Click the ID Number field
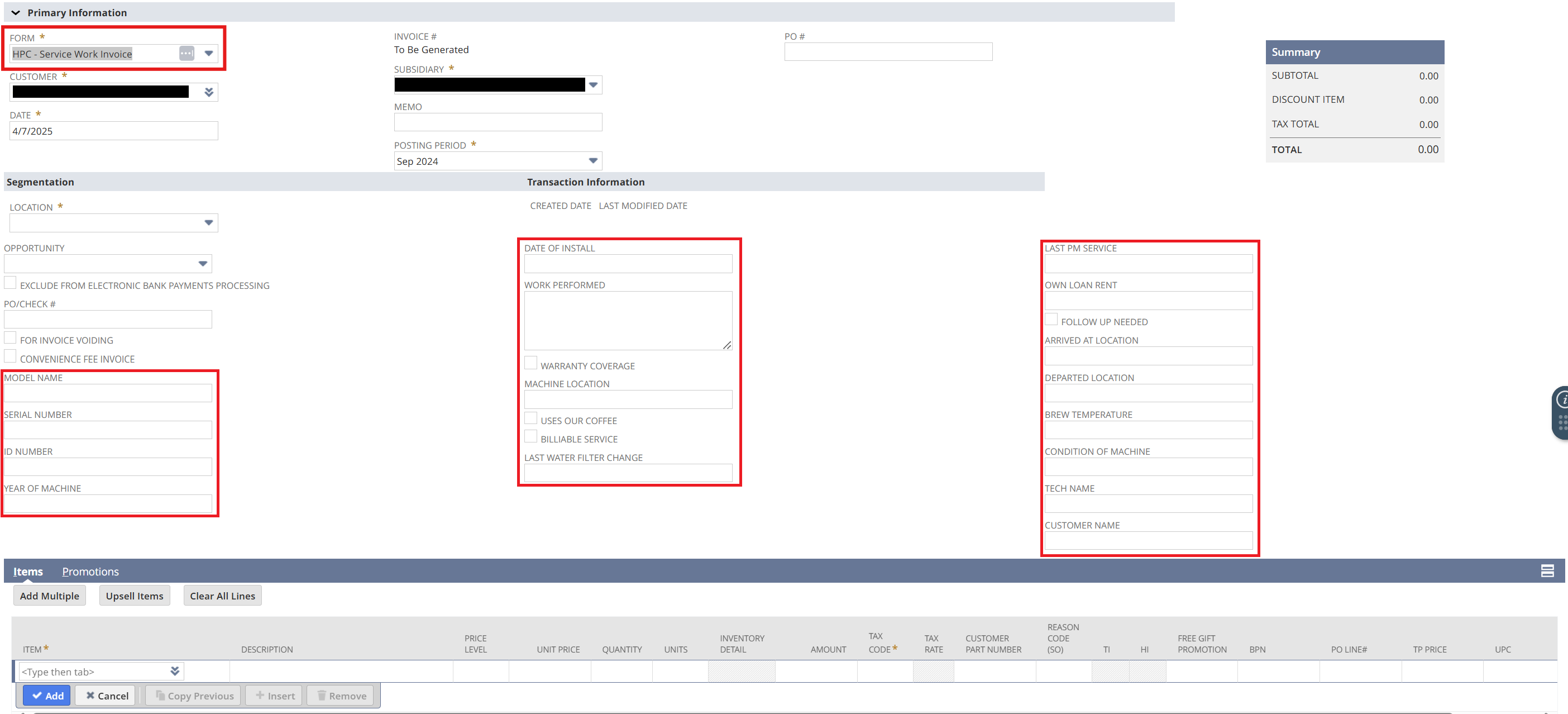This screenshot has height=714, width=1568. tap(108, 467)
